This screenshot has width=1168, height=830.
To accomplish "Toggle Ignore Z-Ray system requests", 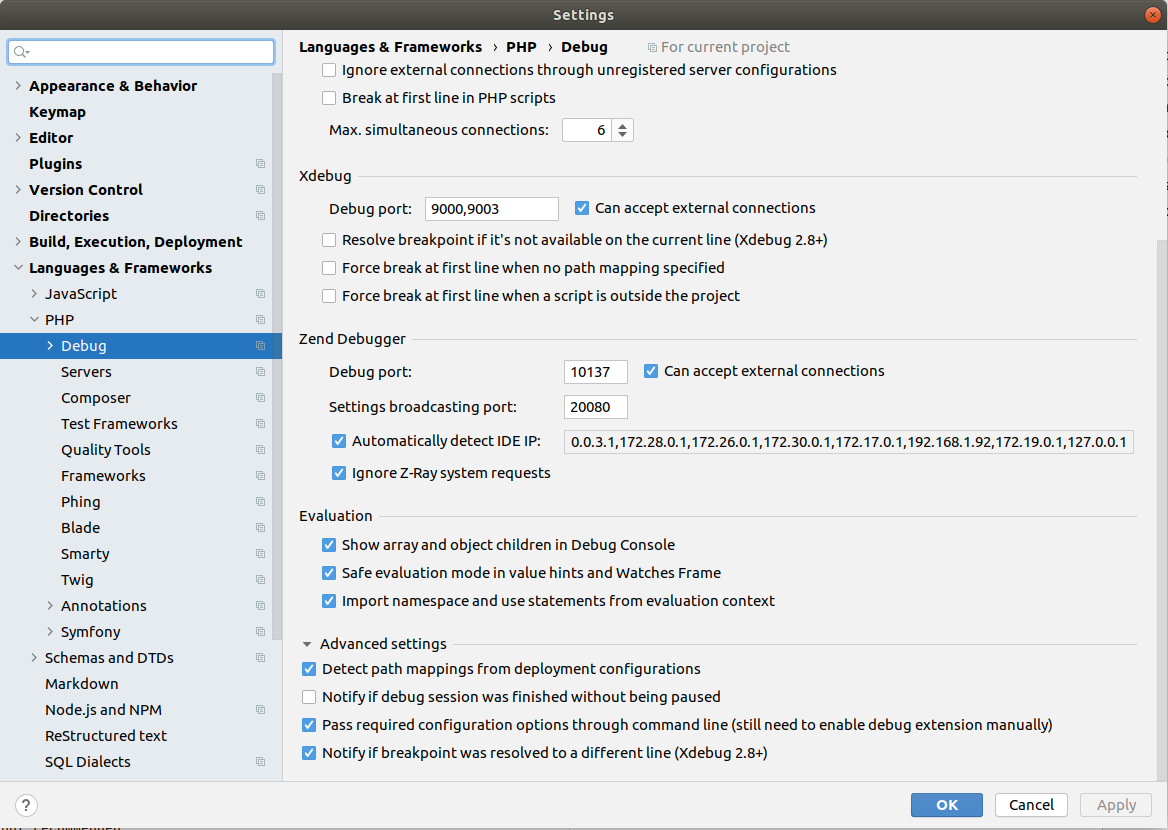I will pyautogui.click(x=339, y=473).
